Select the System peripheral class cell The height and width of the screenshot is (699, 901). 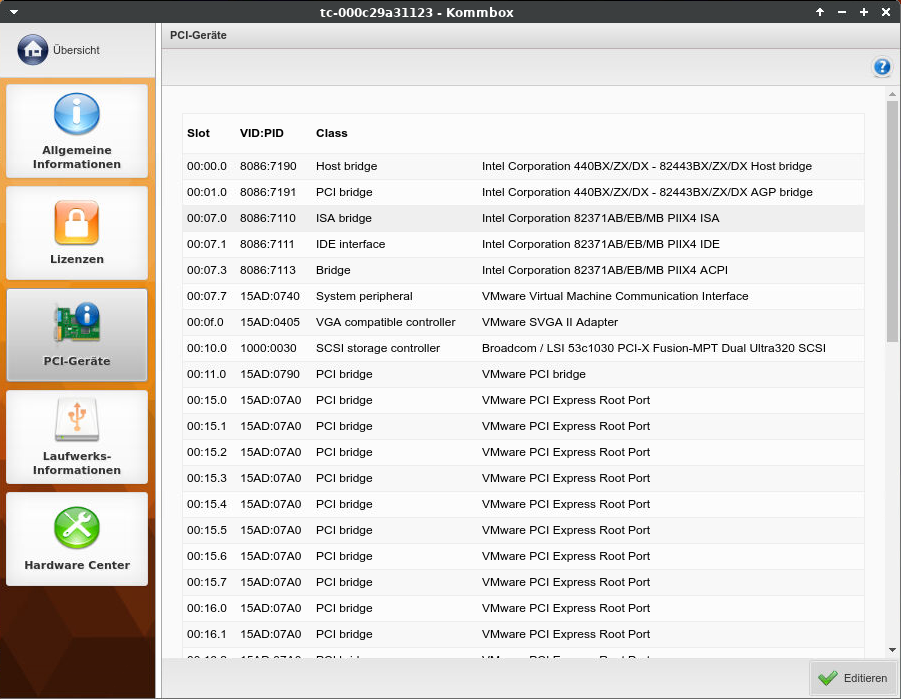(x=364, y=296)
